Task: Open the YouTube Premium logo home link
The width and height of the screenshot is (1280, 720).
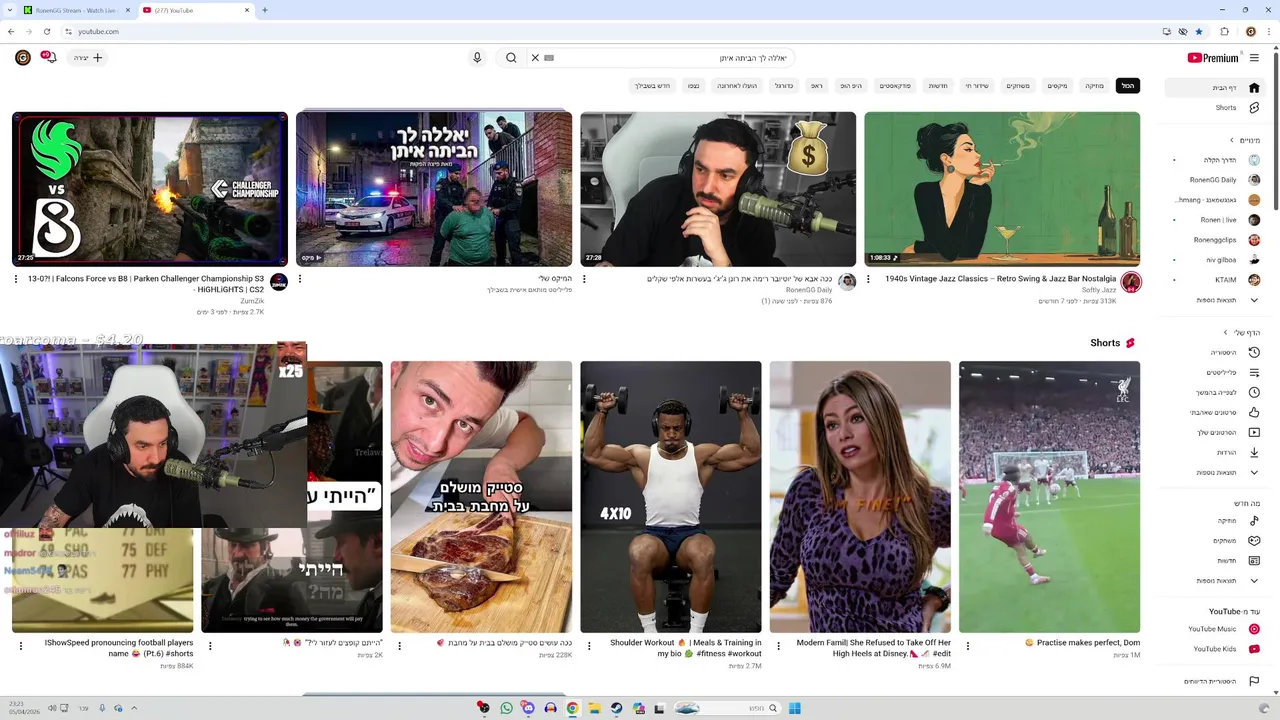Action: click(x=1212, y=58)
